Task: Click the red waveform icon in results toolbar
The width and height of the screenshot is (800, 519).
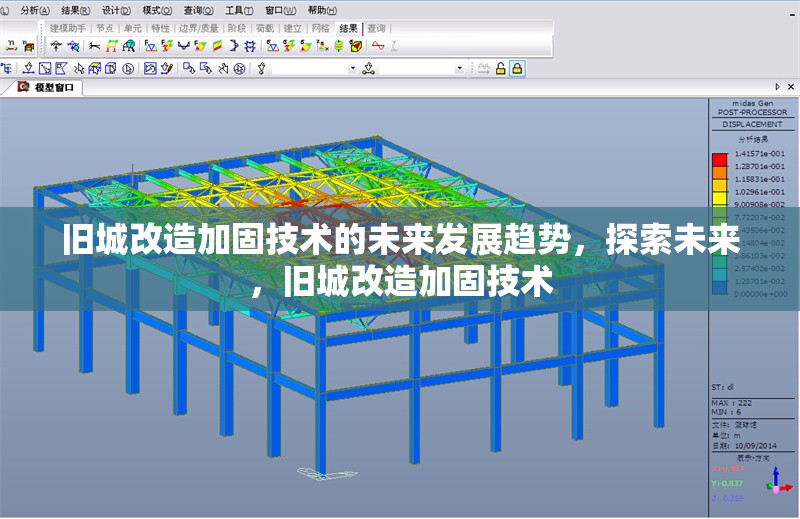Action: click(x=378, y=45)
